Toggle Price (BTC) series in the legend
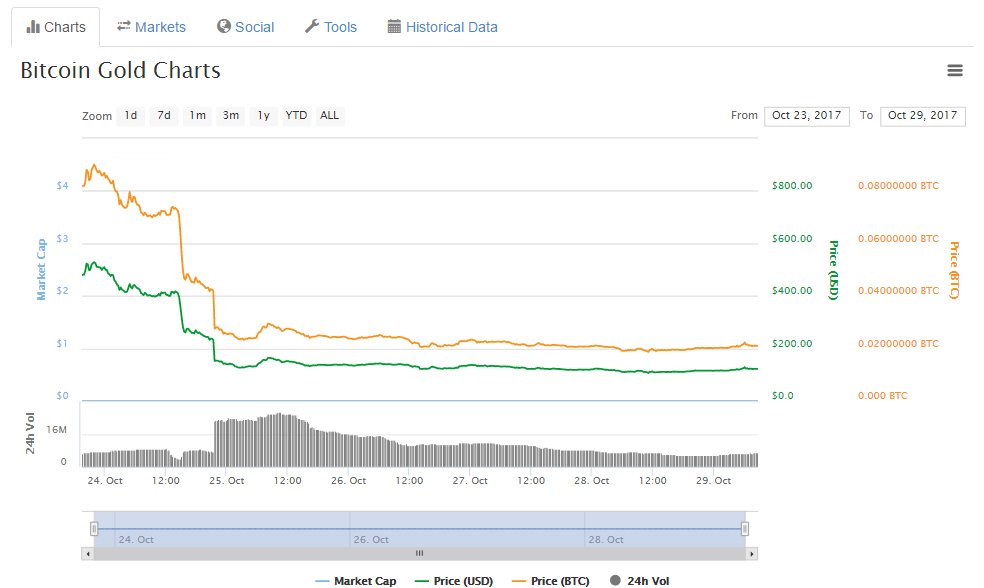 (551, 581)
